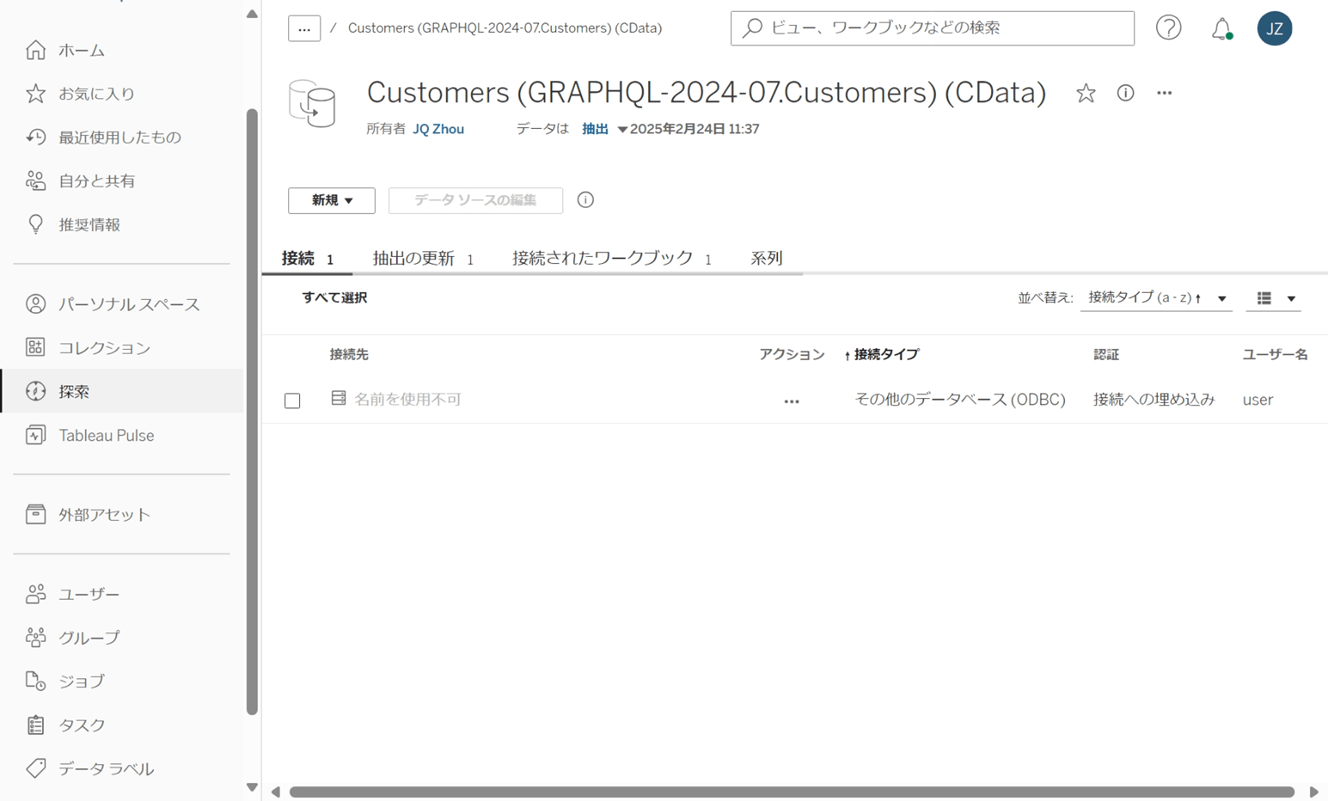The image size is (1328, 801).
Task: Favorite the data source with star icon
Action: coord(1086,93)
